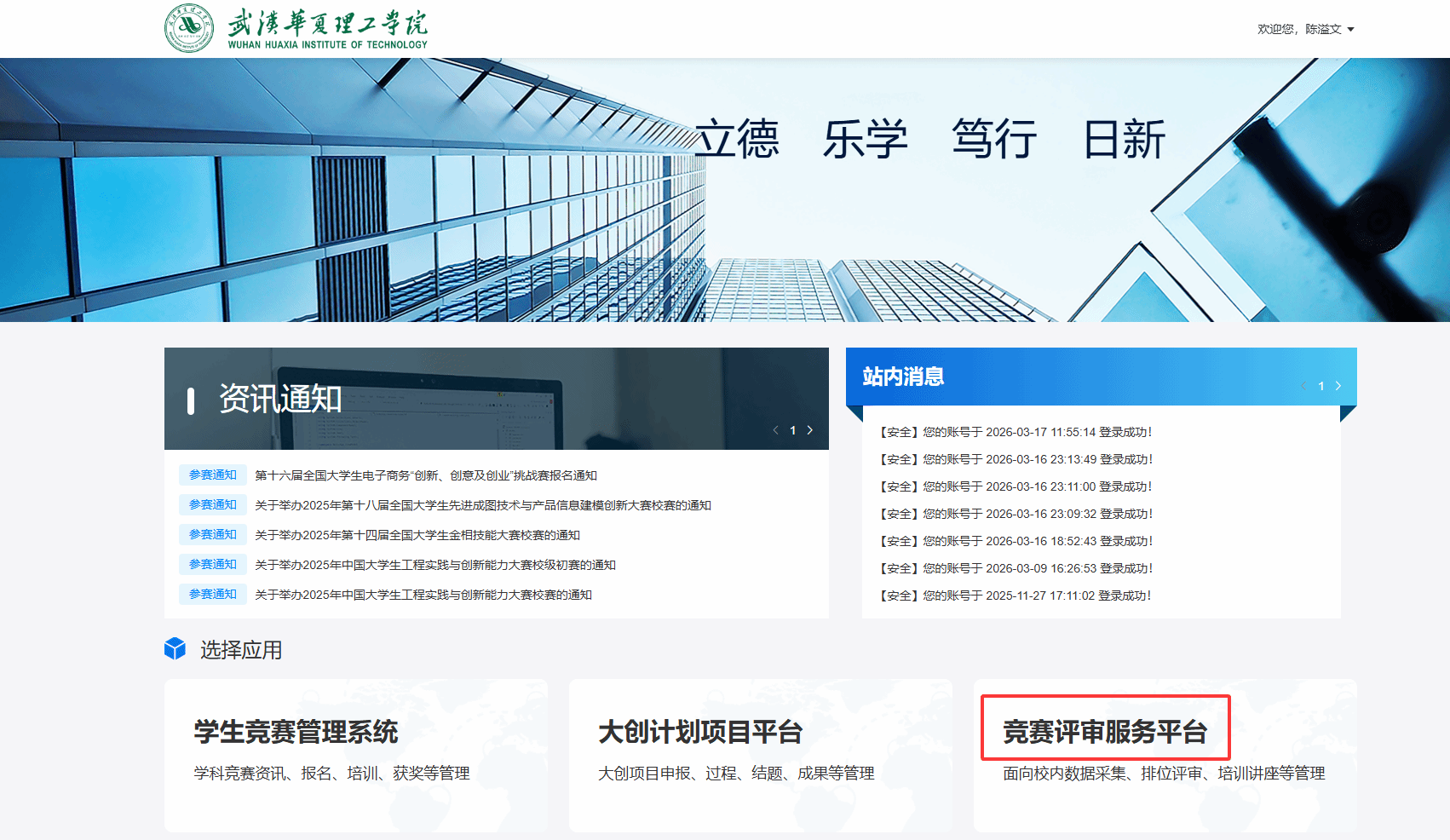Open the last notice 工程实践与创新能力大赛校赛的通知
1450x840 pixels.
(423, 595)
